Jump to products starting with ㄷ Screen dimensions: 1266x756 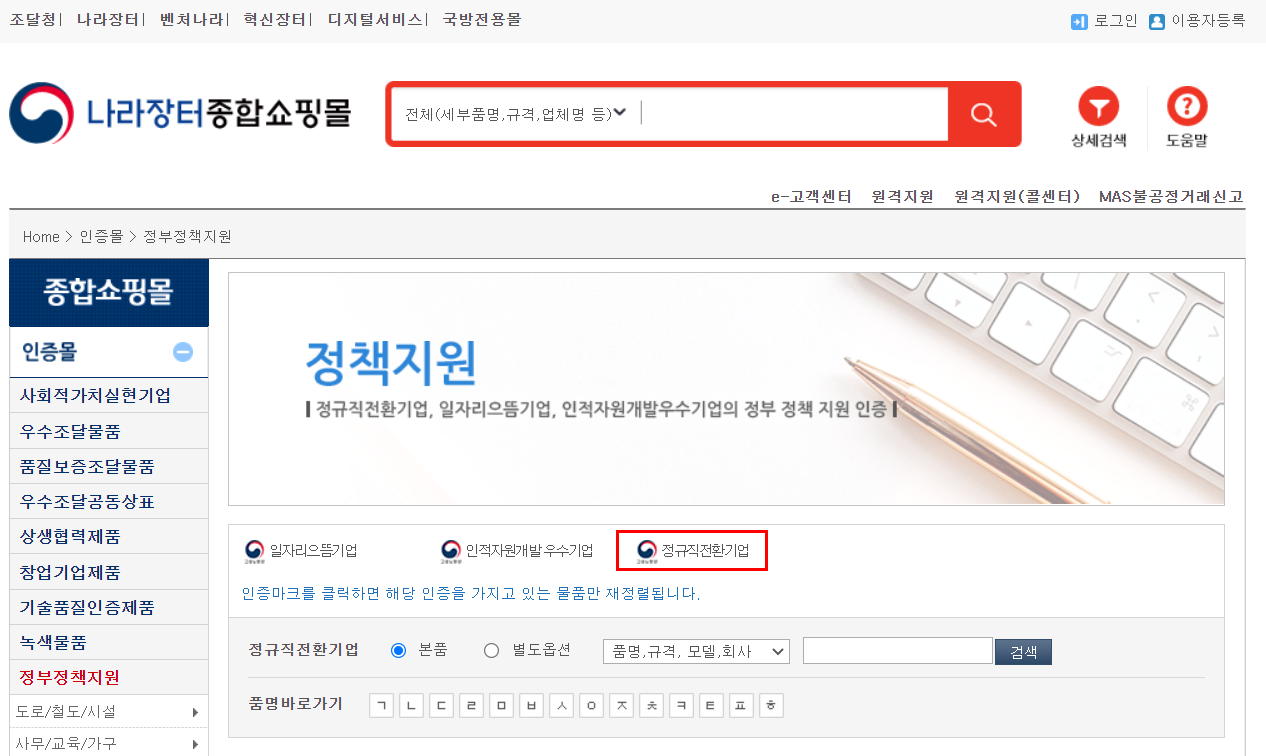[441, 706]
